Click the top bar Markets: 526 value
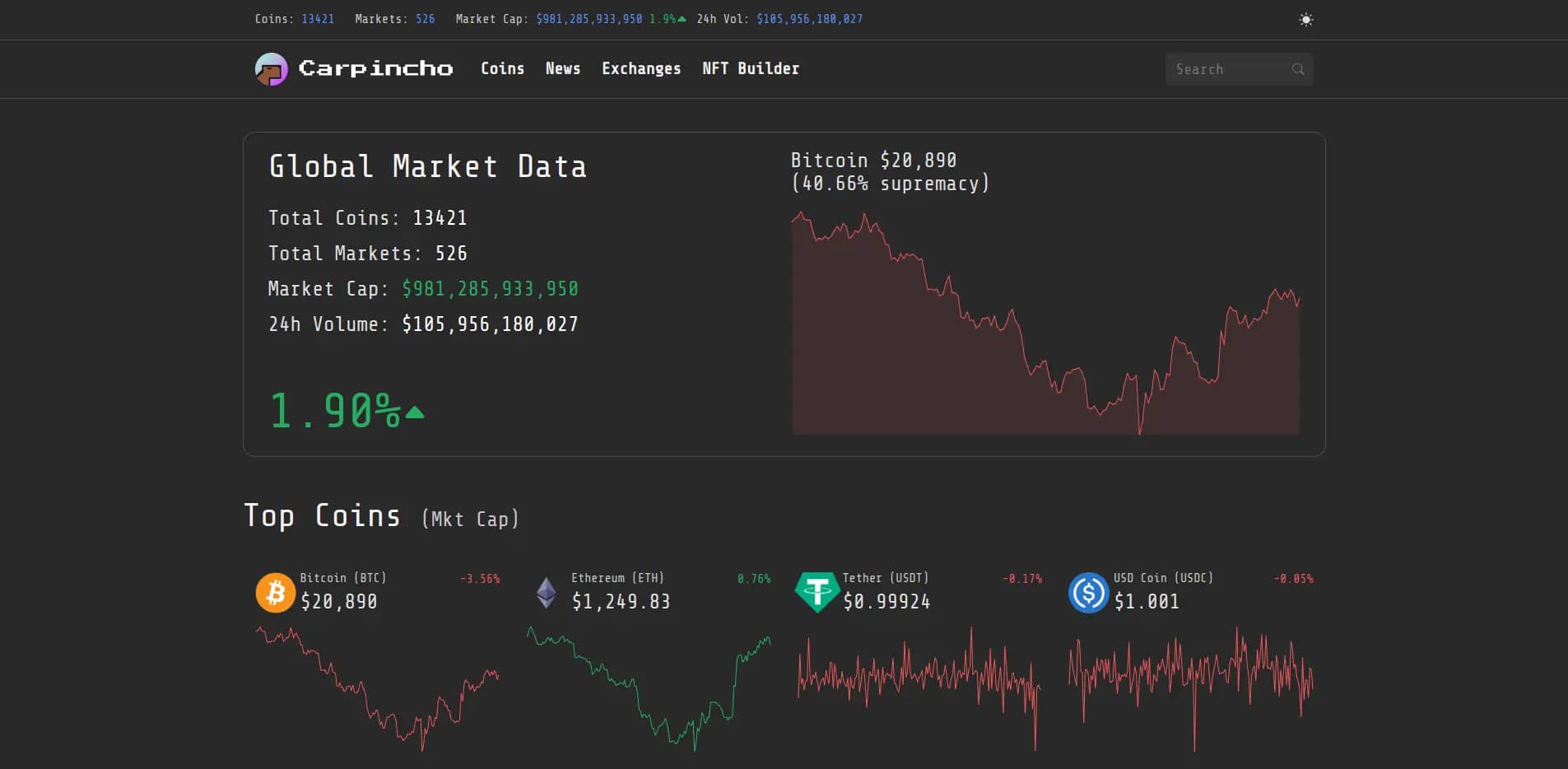The width and height of the screenshot is (1568, 769). pyautogui.click(x=425, y=19)
